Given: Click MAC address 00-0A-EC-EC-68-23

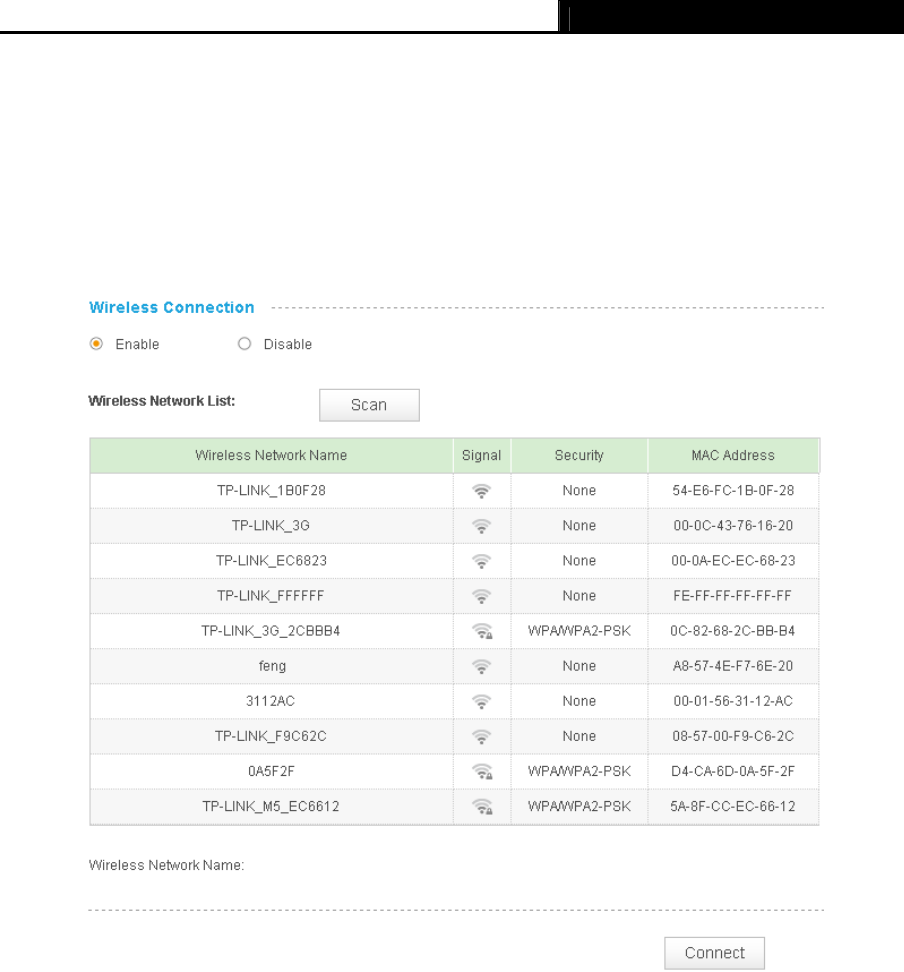Looking at the screenshot, I should pos(733,560).
